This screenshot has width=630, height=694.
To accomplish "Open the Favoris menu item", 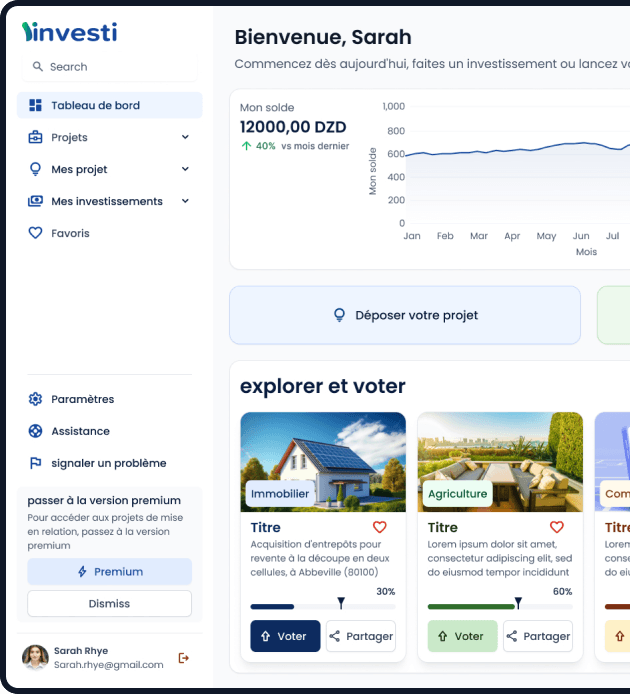I will click(70, 233).
